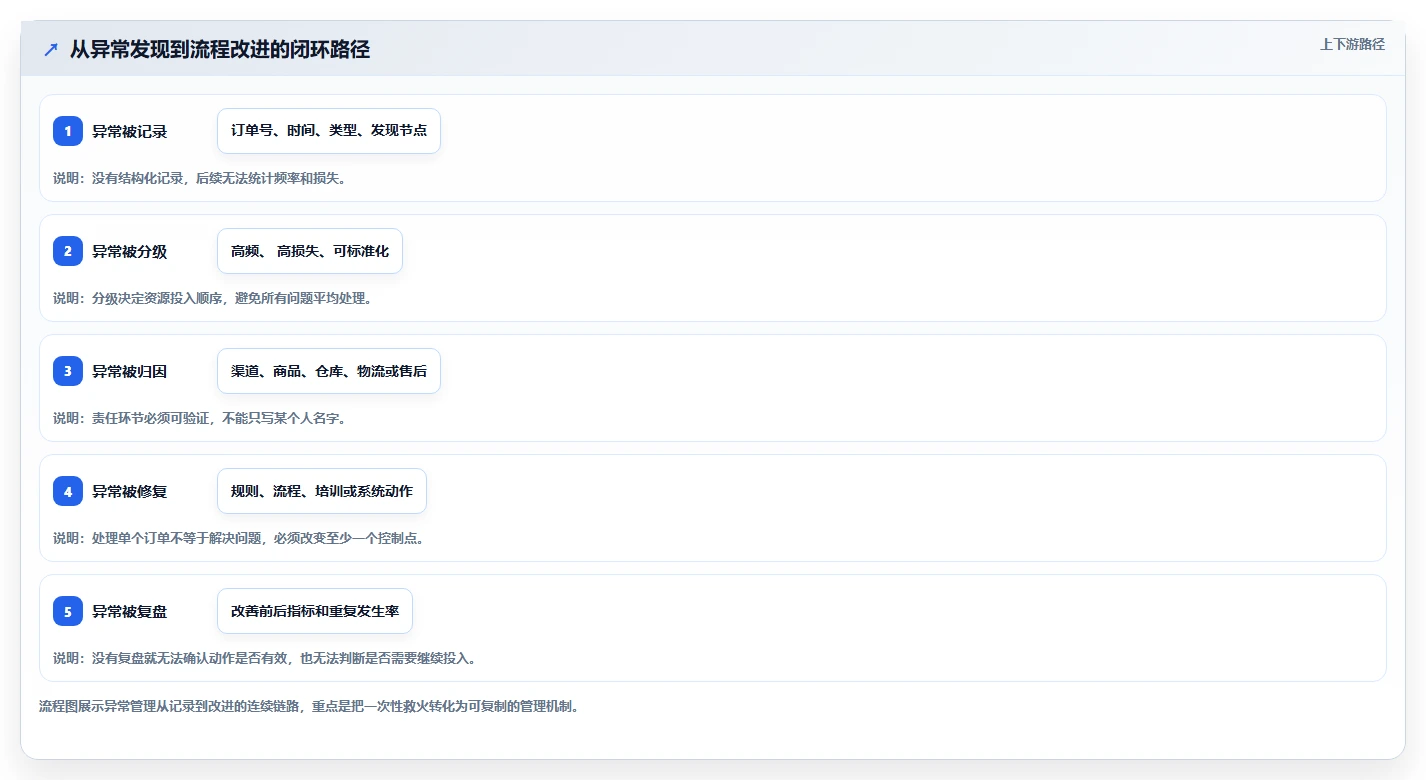Viewport: 1426px width, 780px height.
Task: Click the note 没有复盘就无法确认动作是否有效
Action: click(265, 658)
